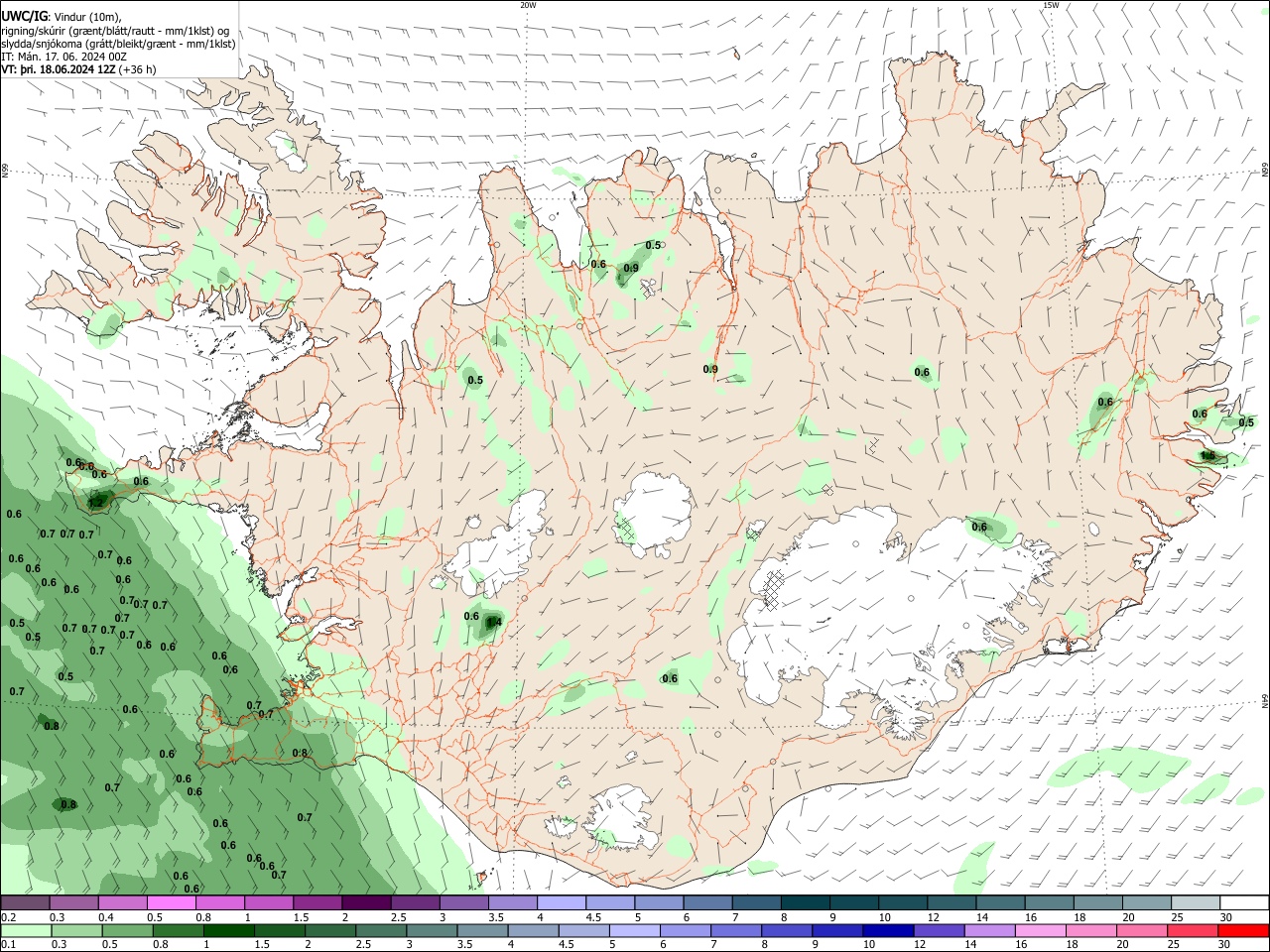This screenshot has width=1270, height=952.
Task: Click the 3.5 swatch in top sleet/snow legend row
Action: (512, 902)
